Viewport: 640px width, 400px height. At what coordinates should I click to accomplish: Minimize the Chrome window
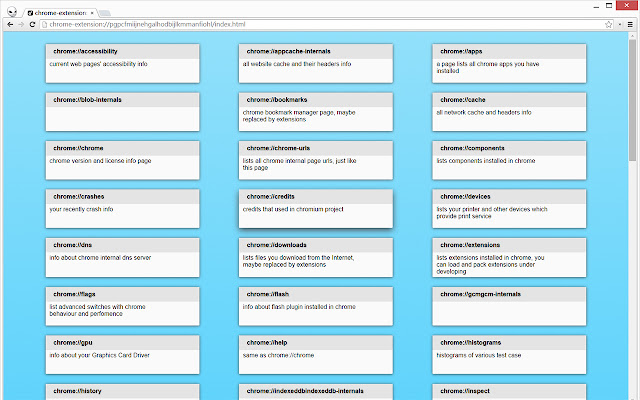[x=596, y=6]
